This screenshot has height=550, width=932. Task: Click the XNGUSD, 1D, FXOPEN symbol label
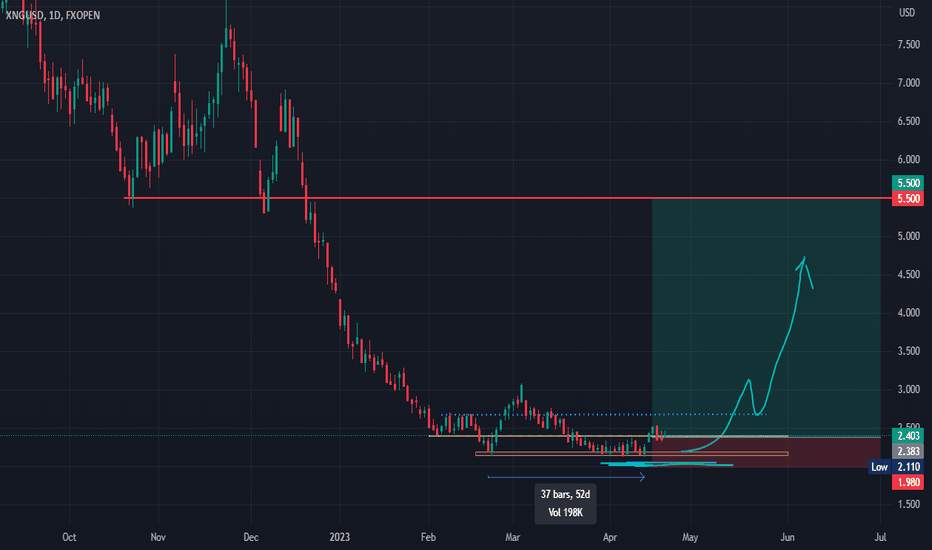pyautogui.click(x=52, y=15)
